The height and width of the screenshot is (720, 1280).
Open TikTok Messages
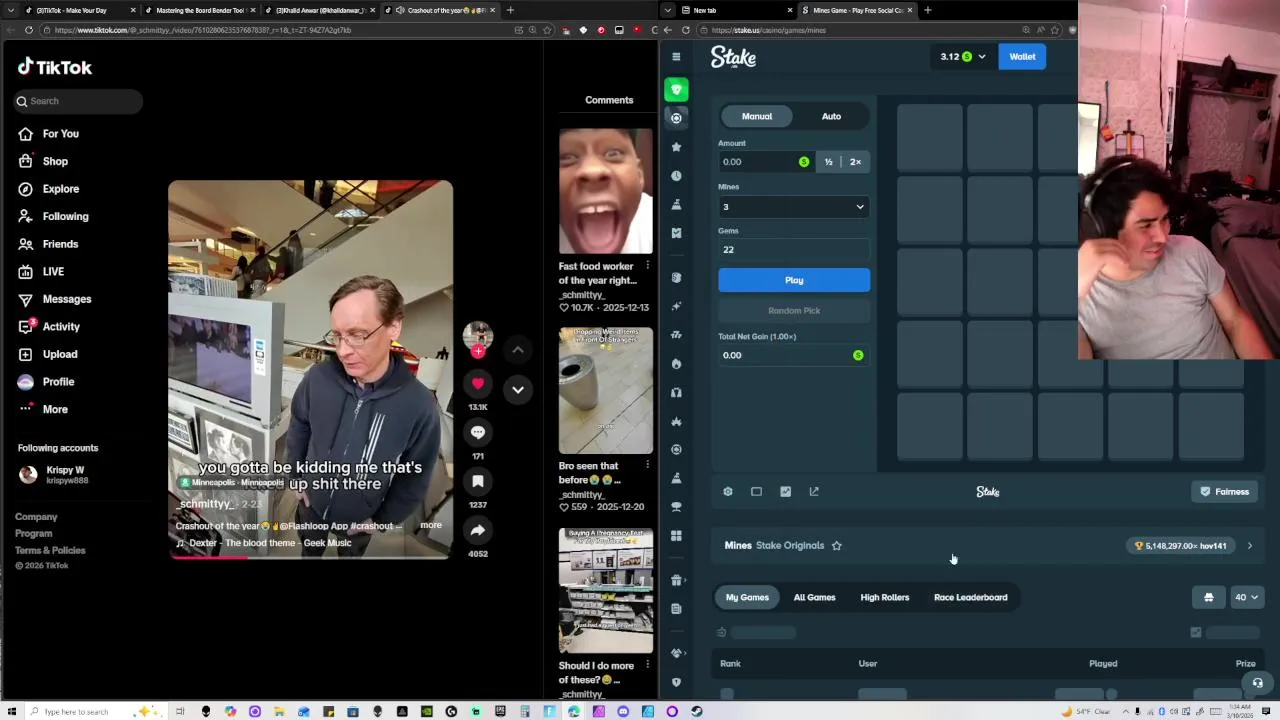pos(55,299)
